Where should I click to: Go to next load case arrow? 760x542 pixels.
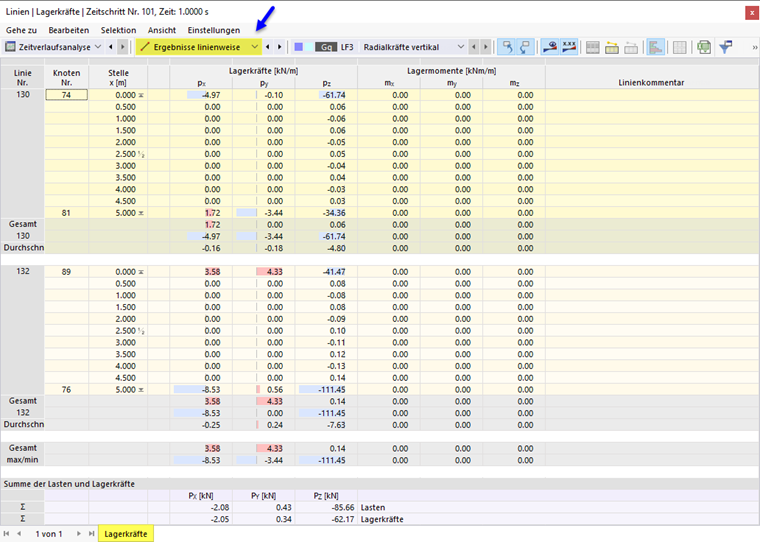[485, 47]
